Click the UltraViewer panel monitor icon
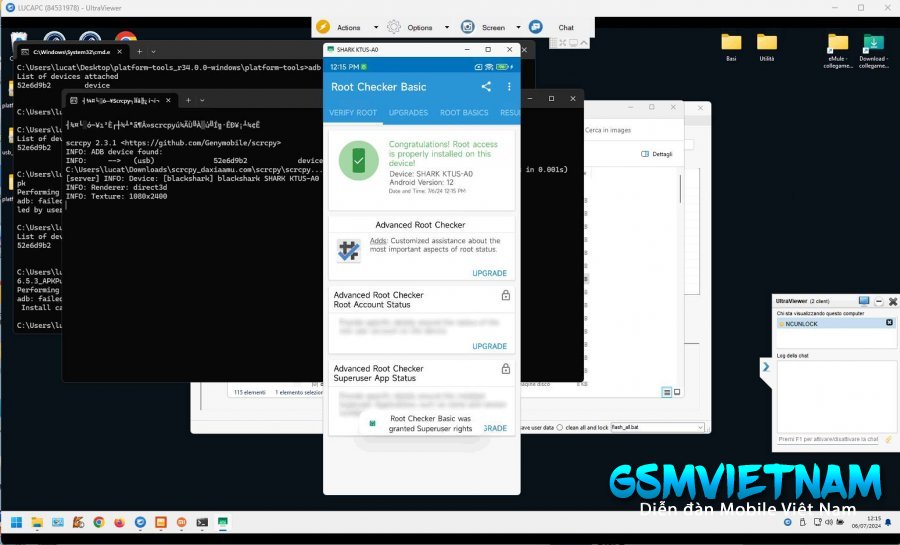Screen dimensions: 900x545 click(864, 301)
